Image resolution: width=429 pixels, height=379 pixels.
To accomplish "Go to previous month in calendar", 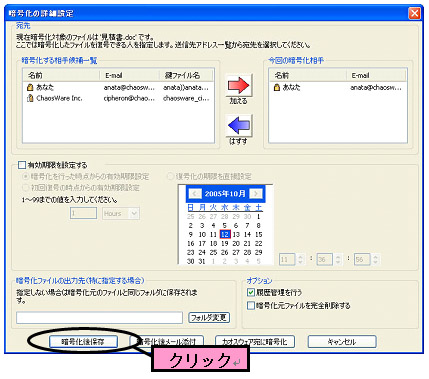I will [x=195, y=193].
